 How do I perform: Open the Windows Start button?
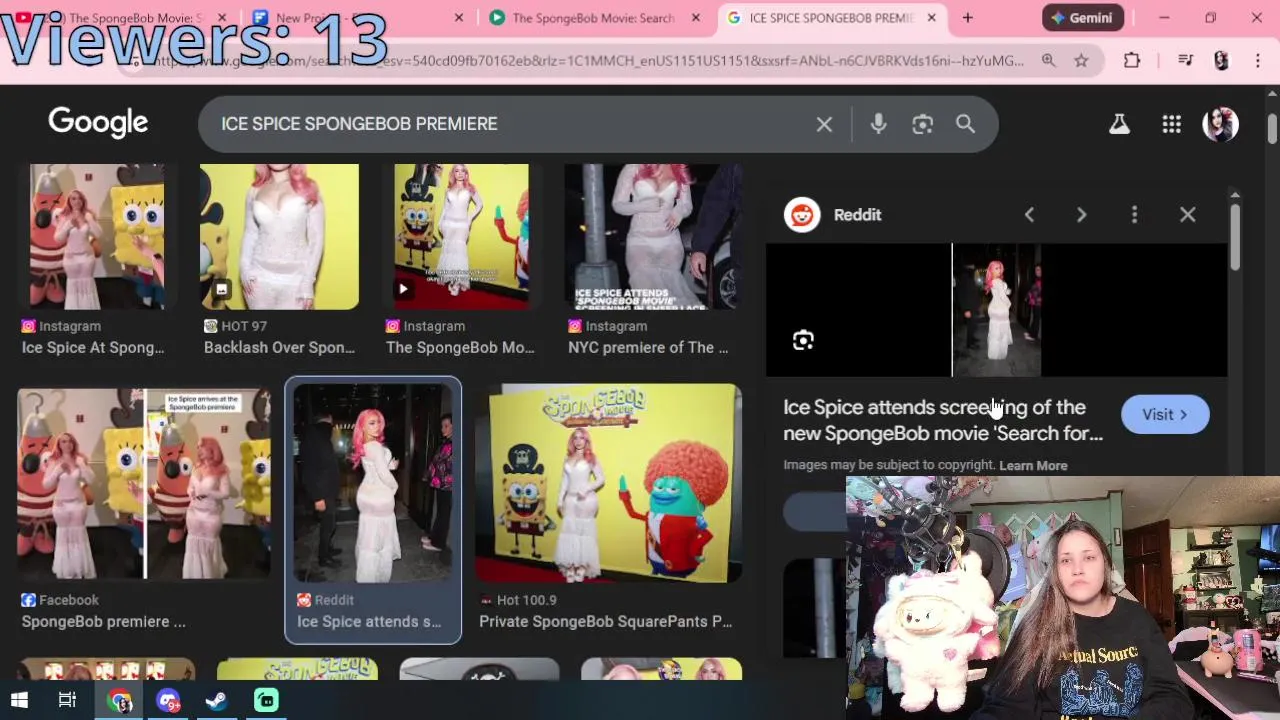coord(19,700)
